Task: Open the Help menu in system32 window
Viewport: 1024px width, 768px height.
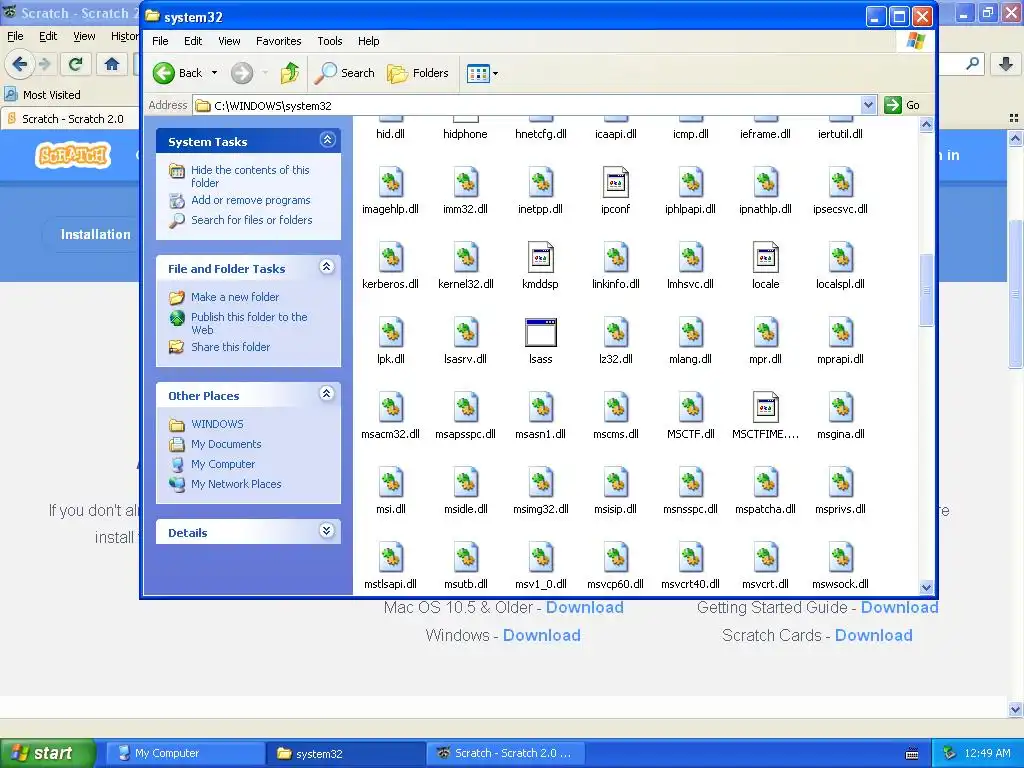Action: click(368, 41)
